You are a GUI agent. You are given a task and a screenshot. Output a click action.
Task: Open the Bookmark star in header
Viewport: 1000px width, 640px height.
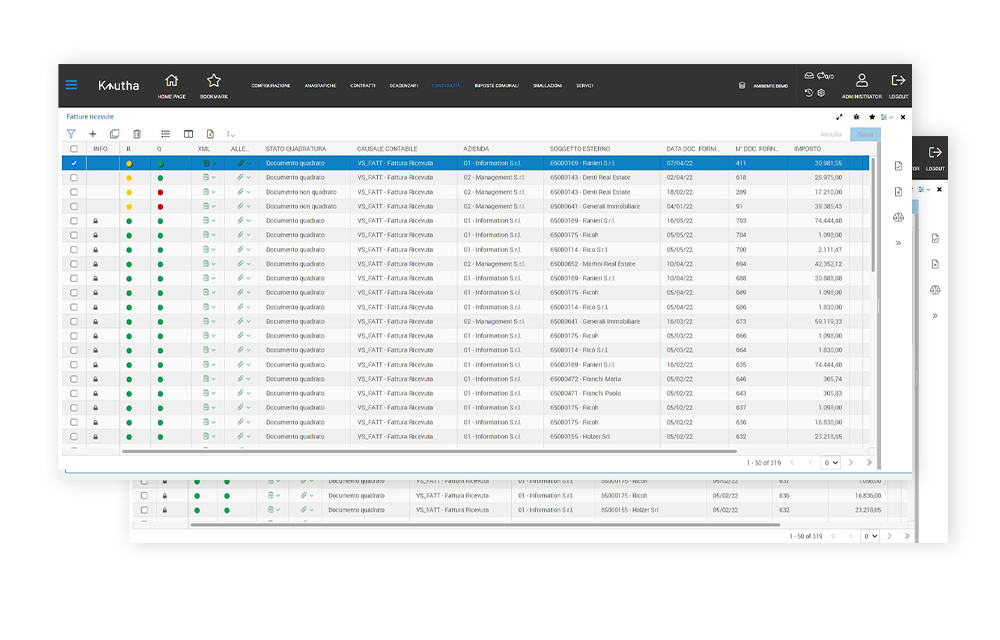tap(213, 82)
